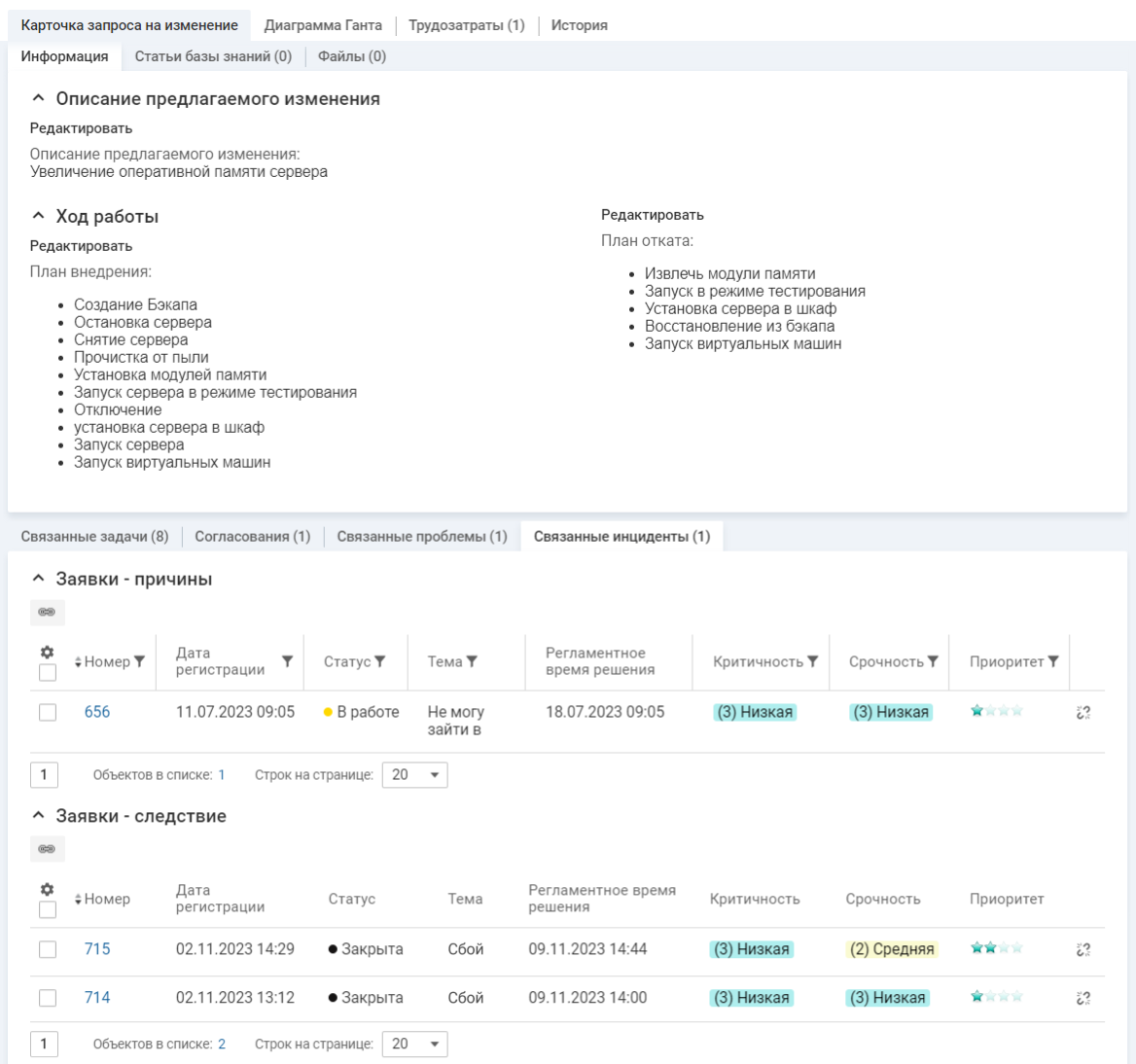Click object count 2 in consequences list

(222, 1044)
